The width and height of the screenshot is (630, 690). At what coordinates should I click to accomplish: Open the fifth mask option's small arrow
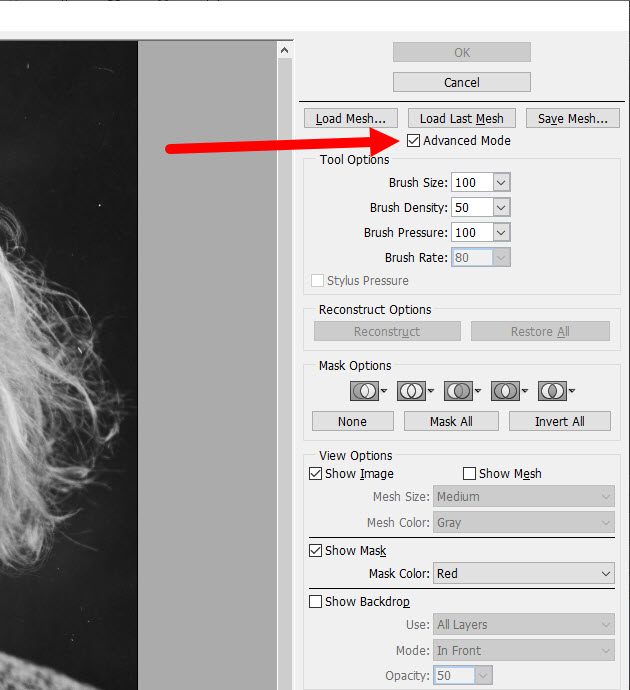pyautogui.click(x=572, y=390)
